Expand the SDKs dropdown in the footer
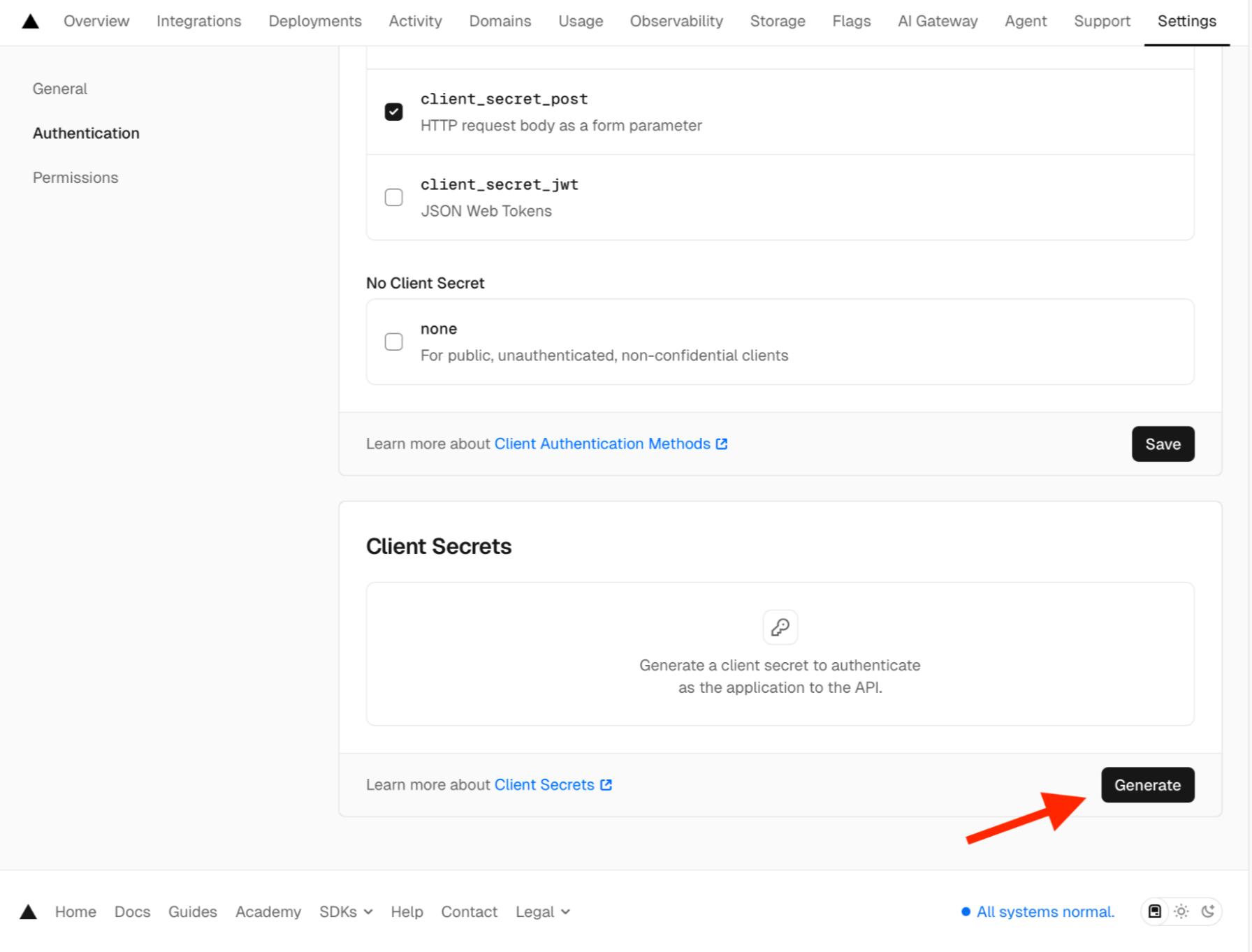The width and height of the screenshot is (1252, 952). (x=345, y=911)
